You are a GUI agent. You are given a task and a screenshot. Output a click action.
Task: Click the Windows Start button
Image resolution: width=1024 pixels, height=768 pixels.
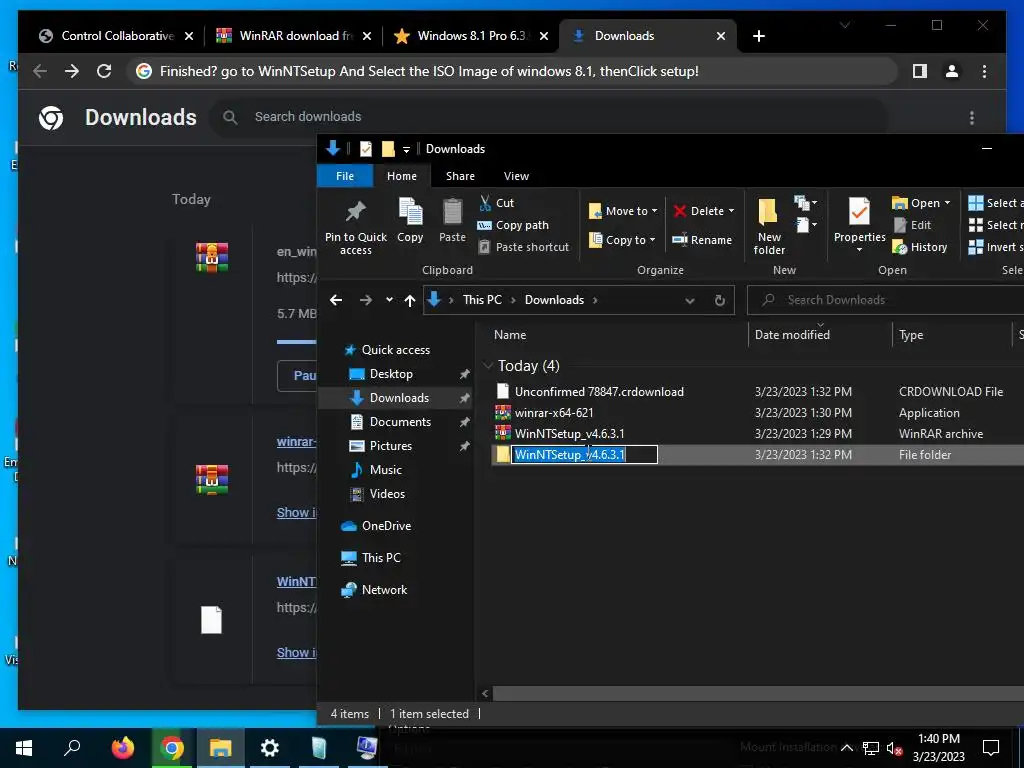(24, 747)
